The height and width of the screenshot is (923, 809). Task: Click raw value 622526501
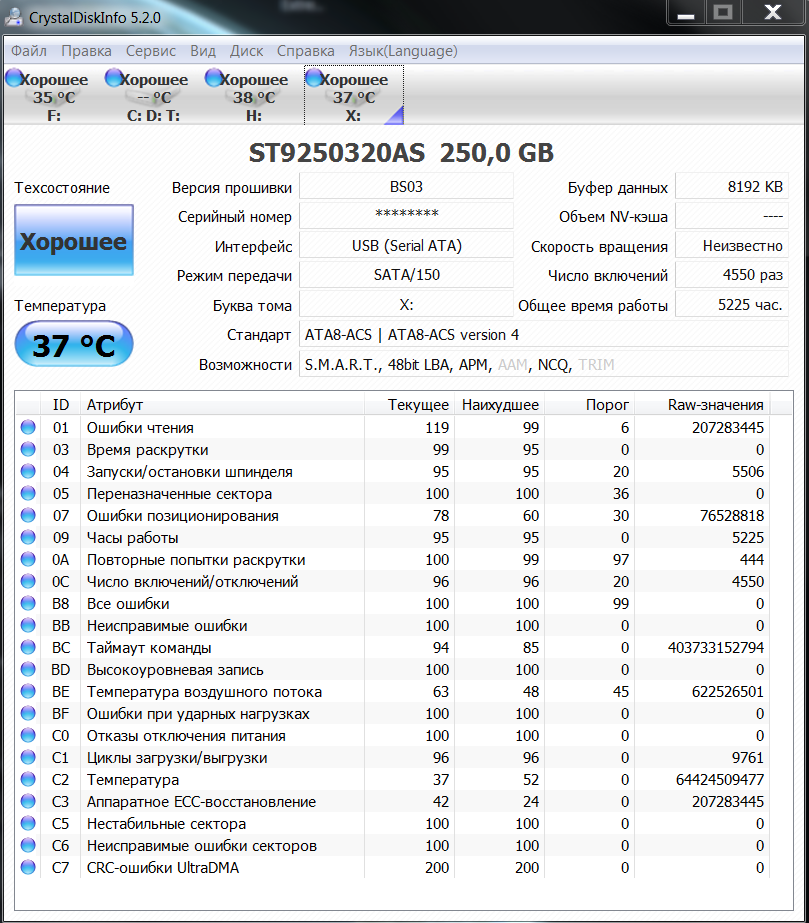pyautogui.click(x=728, y=692)
